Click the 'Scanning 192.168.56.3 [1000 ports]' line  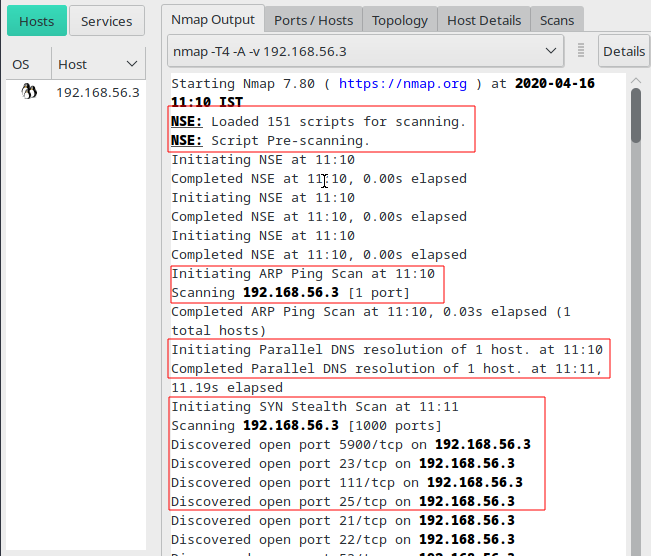pyautogui.click(x=306, y=426)
